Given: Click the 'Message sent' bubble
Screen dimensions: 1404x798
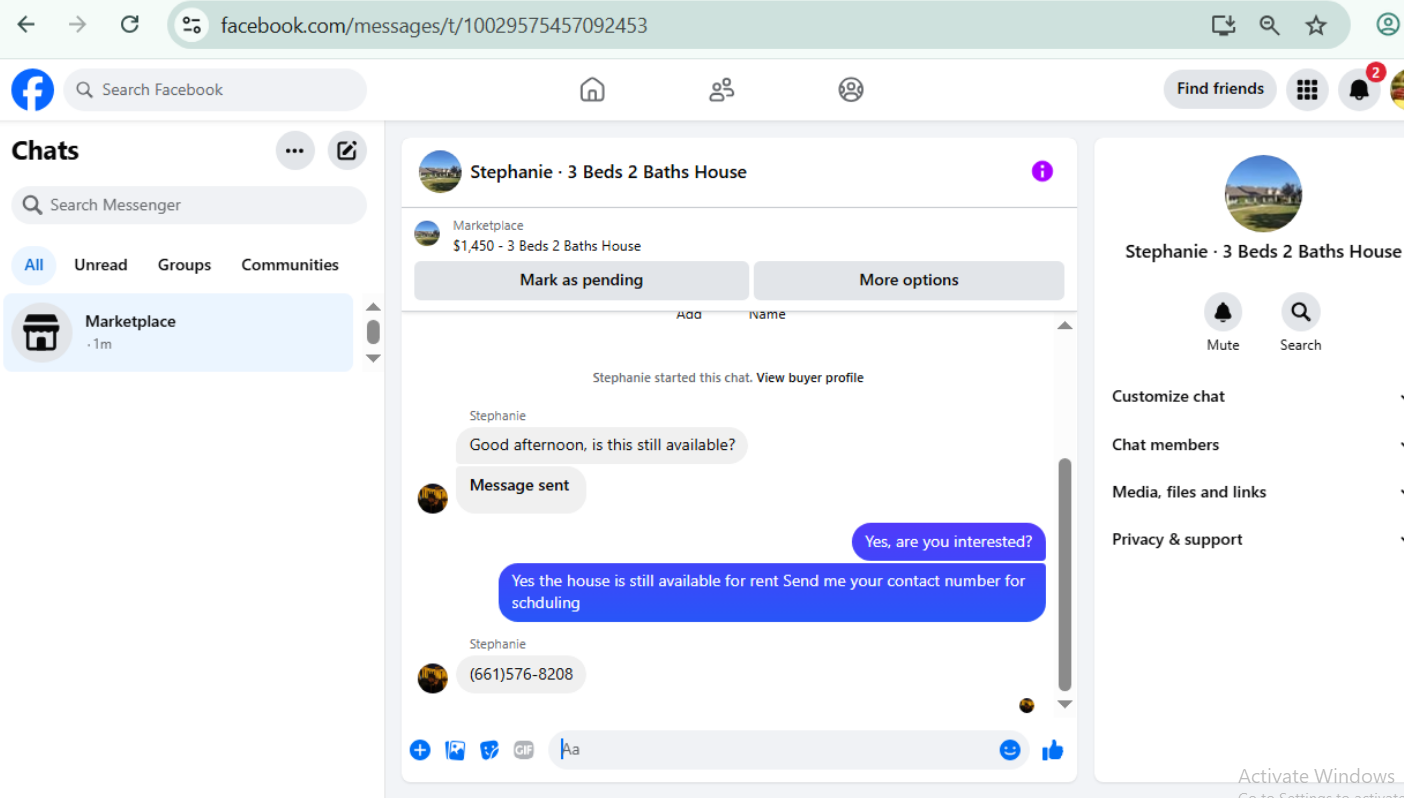Looking at the screenshot, I should point(521,490).
